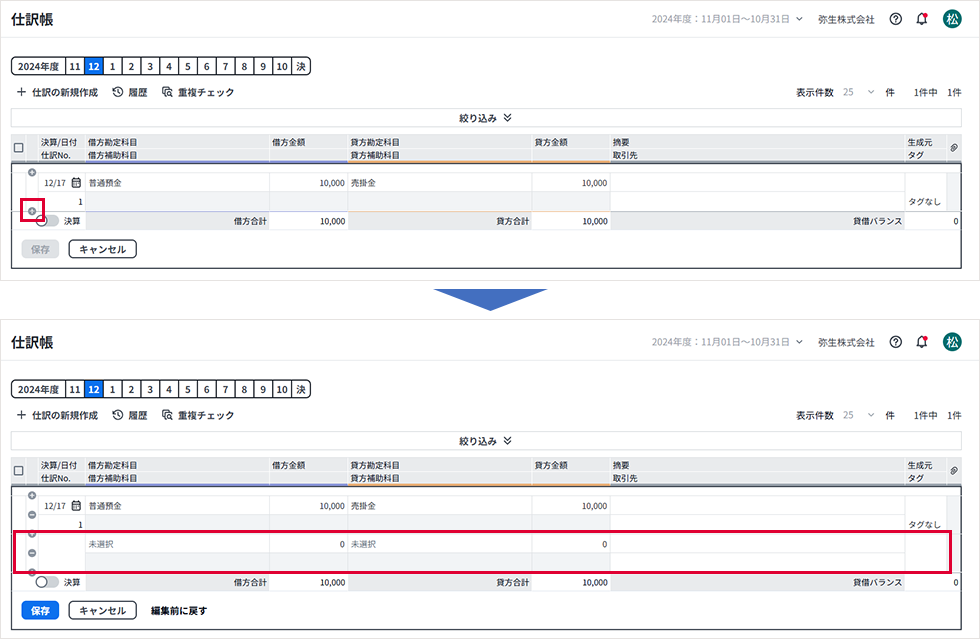Expand 絞り込み filter in the upper panel

[x=486, y=118]
